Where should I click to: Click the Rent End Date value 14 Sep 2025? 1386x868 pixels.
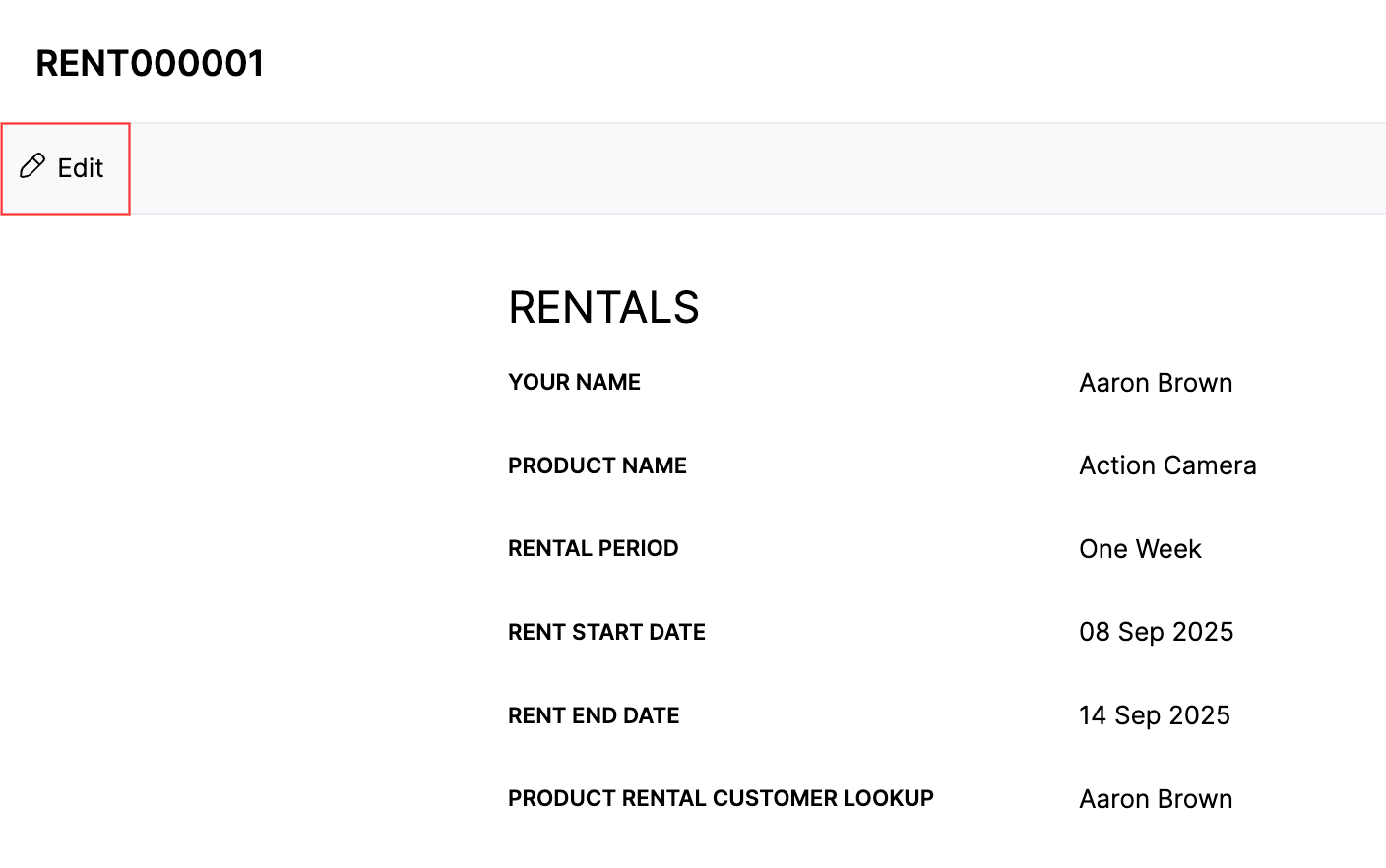[1154, 715]
